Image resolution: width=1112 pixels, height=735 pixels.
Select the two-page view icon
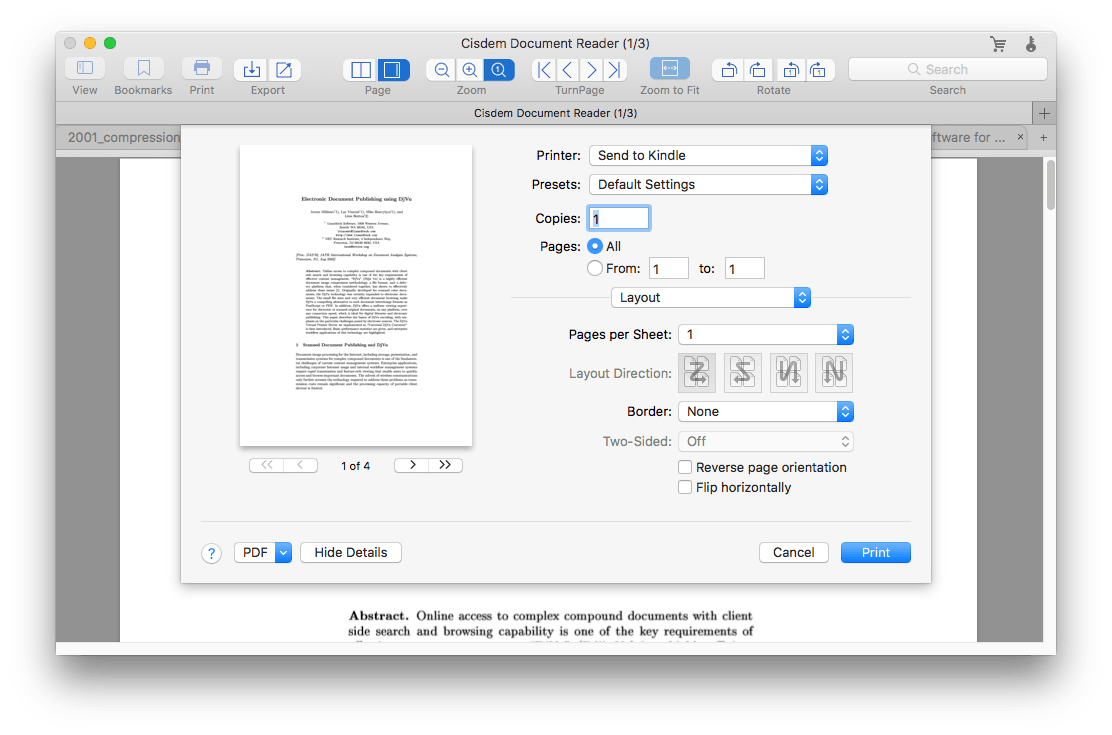tap(361, 70)
